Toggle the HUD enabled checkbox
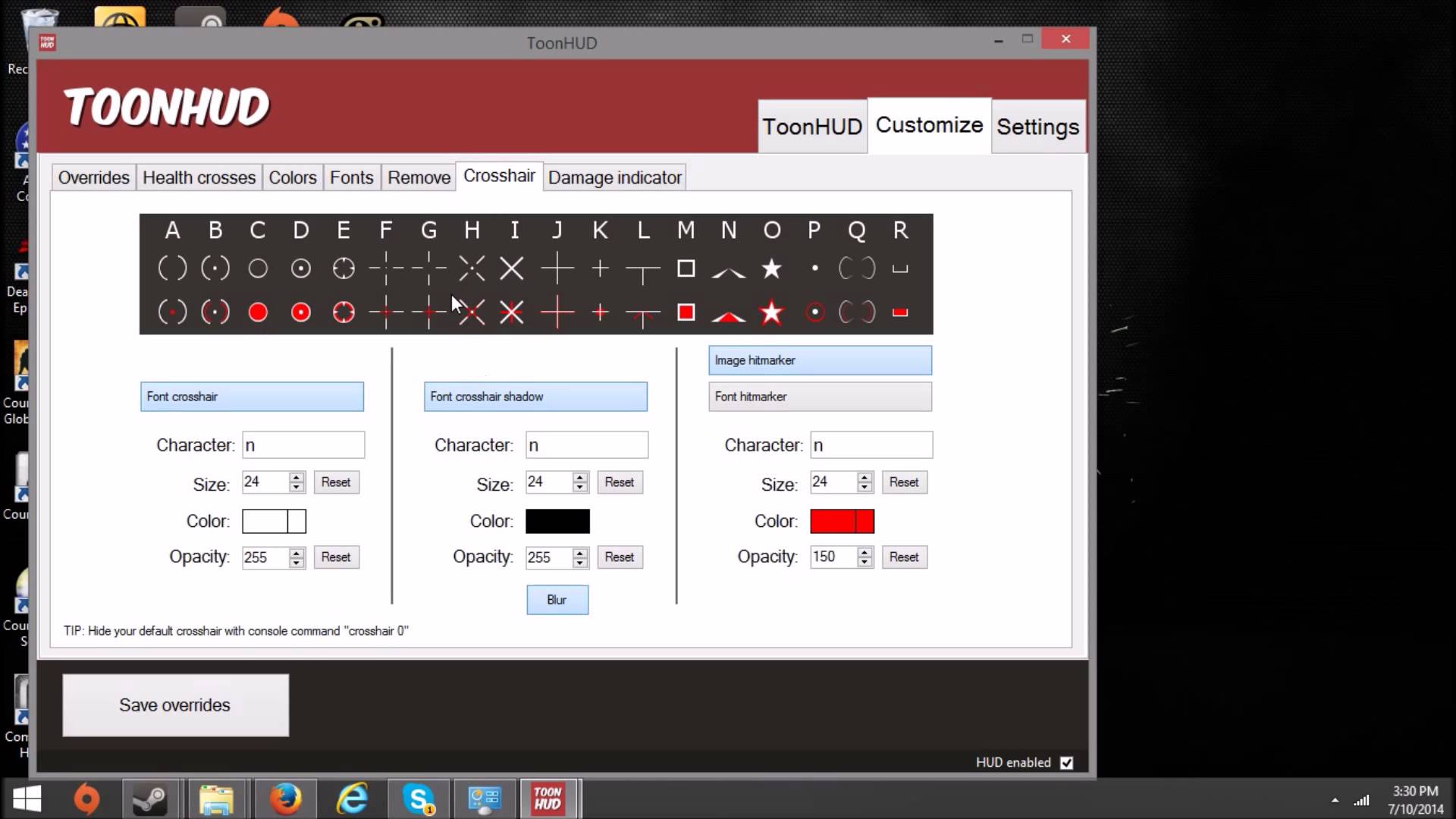 pos(1066,763)
